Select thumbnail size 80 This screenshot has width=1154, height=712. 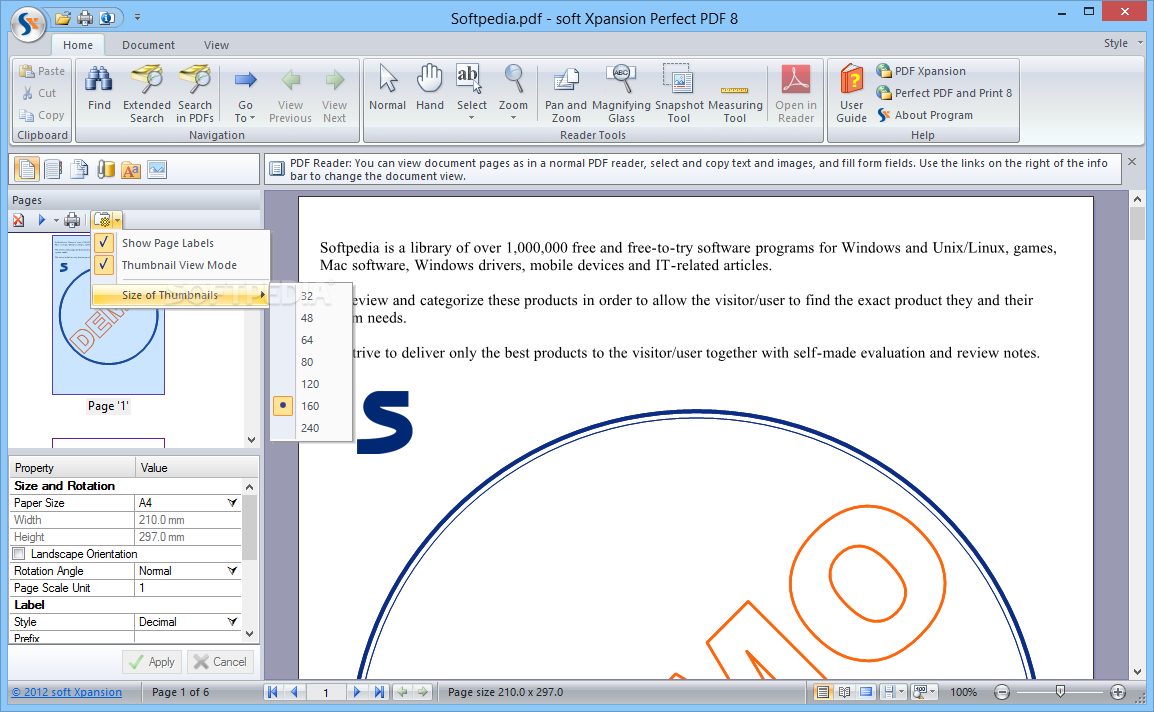pos(311,362)
